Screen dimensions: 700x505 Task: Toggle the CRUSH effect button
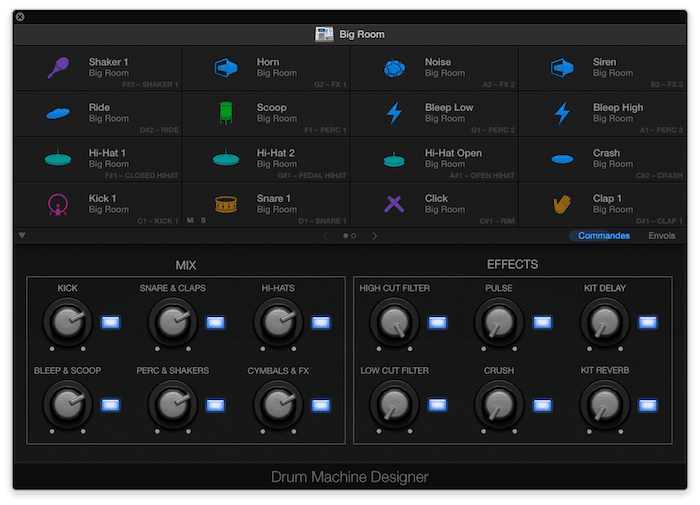pos(542,405)
